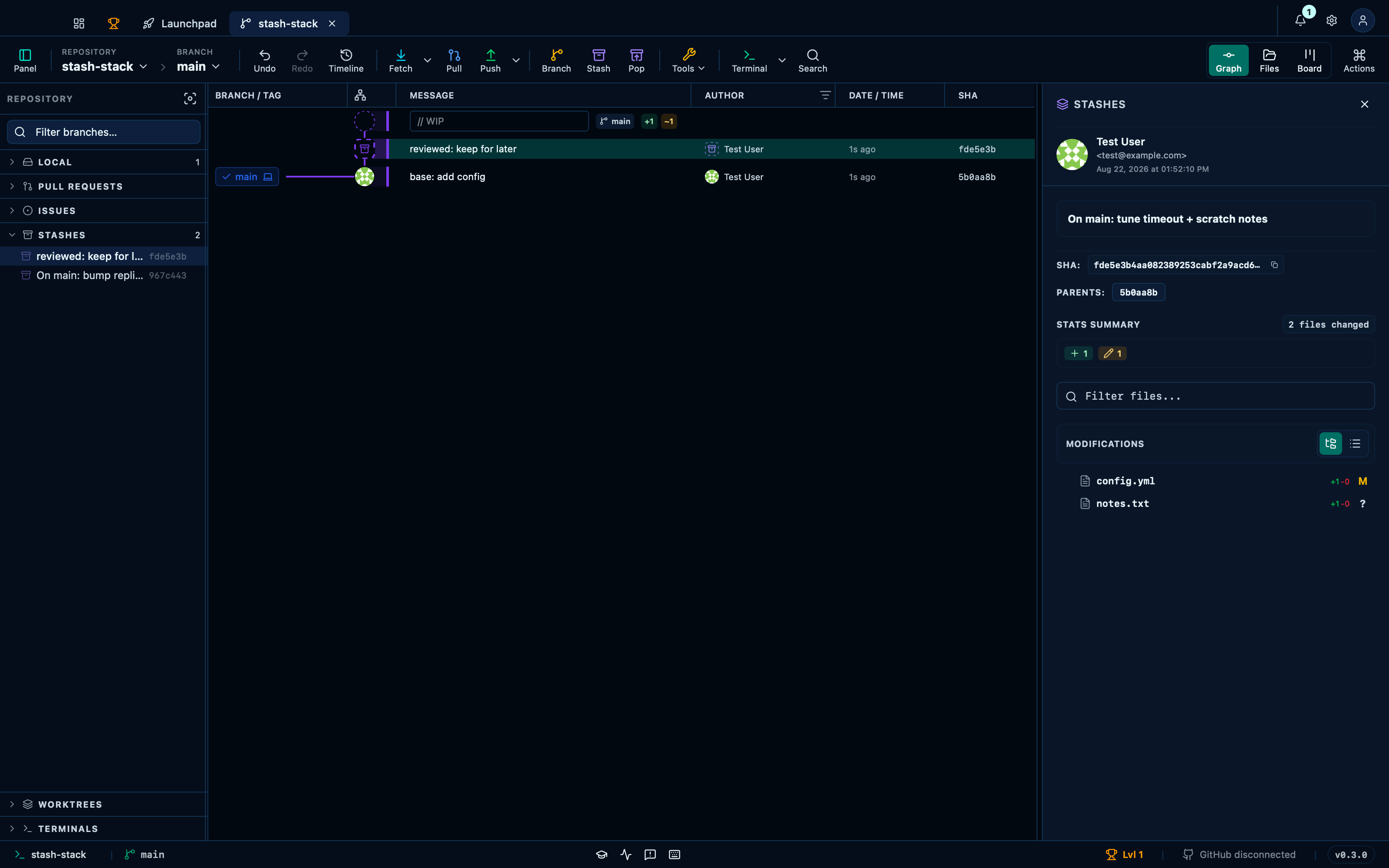Viewport: 1389px width, 868px height.
Task: Select stash 'On main: bump repli...' in sidebar
Action: pyautogui.click(x=103, y=276)
